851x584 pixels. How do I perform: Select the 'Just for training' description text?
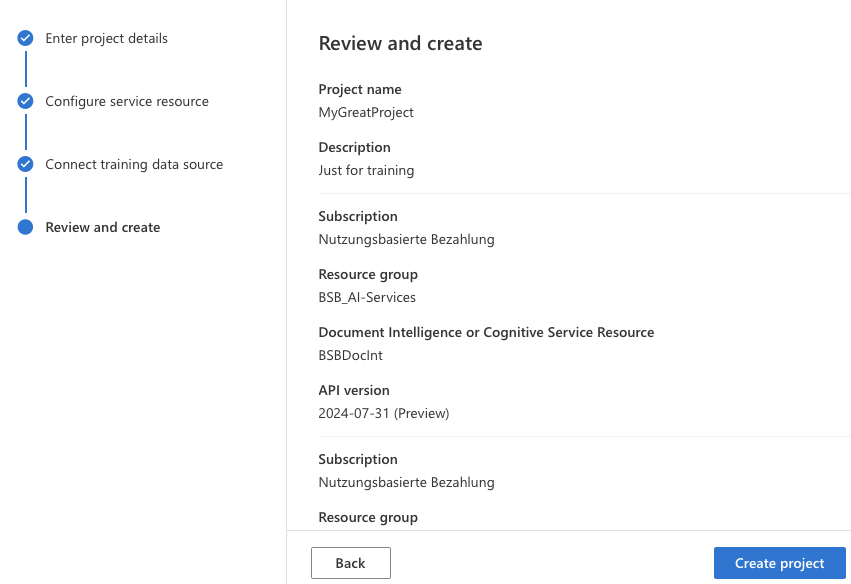click(x=366, y=170)
